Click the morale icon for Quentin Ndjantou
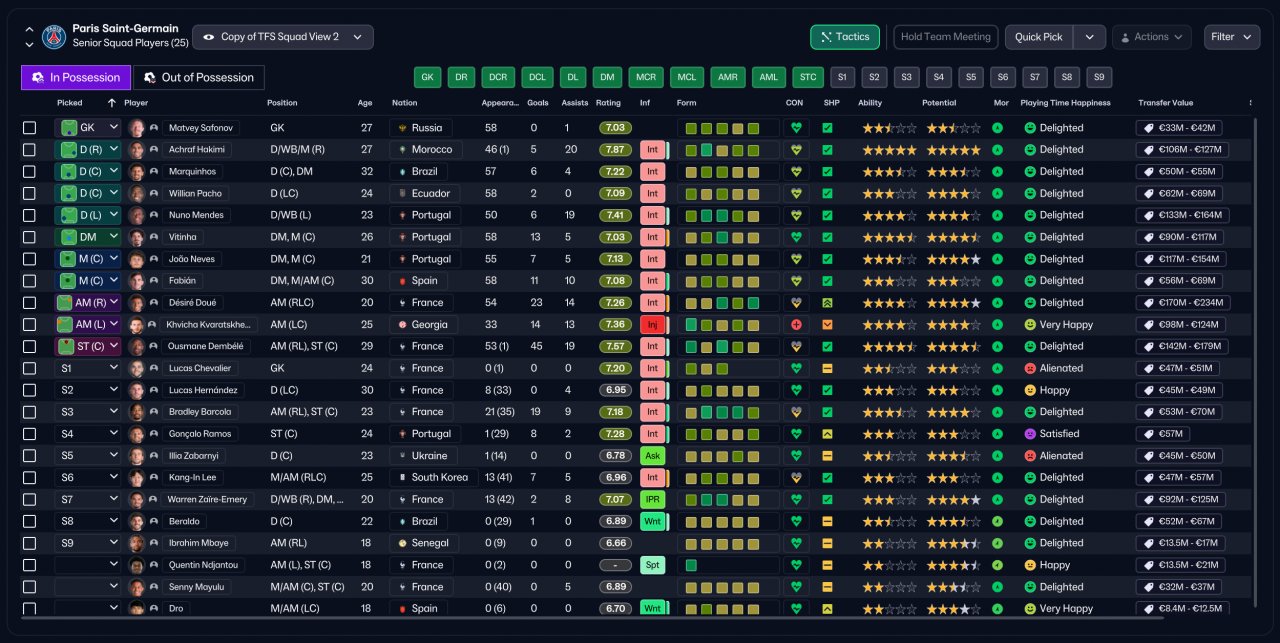The width and height of the screenshot is (1280, 643). 997,565
